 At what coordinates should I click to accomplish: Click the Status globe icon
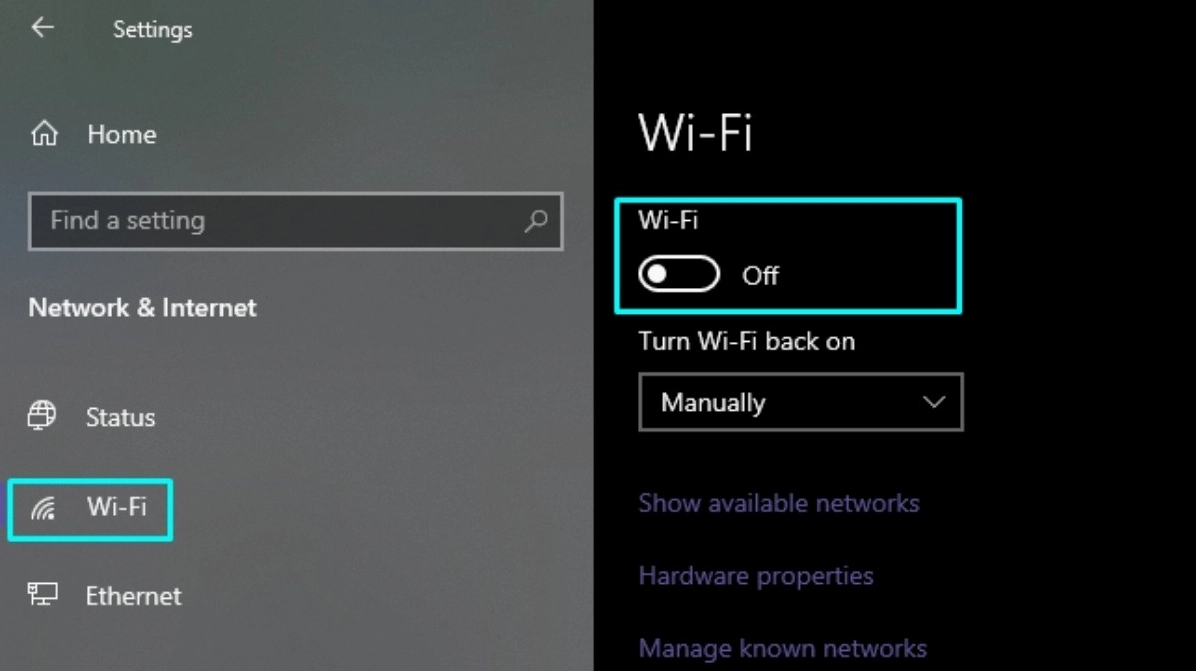(x=42, y=416)
